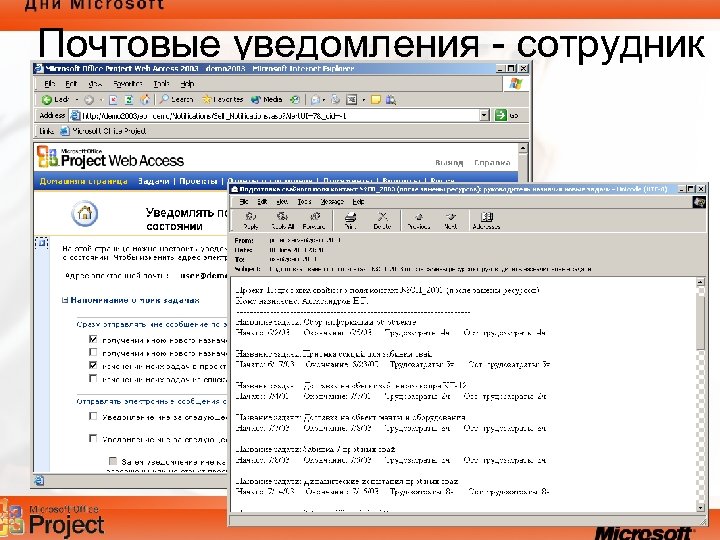Click the email body scrollbar up arrow
The height and width of the screenshot is (540, 720).
pos(700,281)
